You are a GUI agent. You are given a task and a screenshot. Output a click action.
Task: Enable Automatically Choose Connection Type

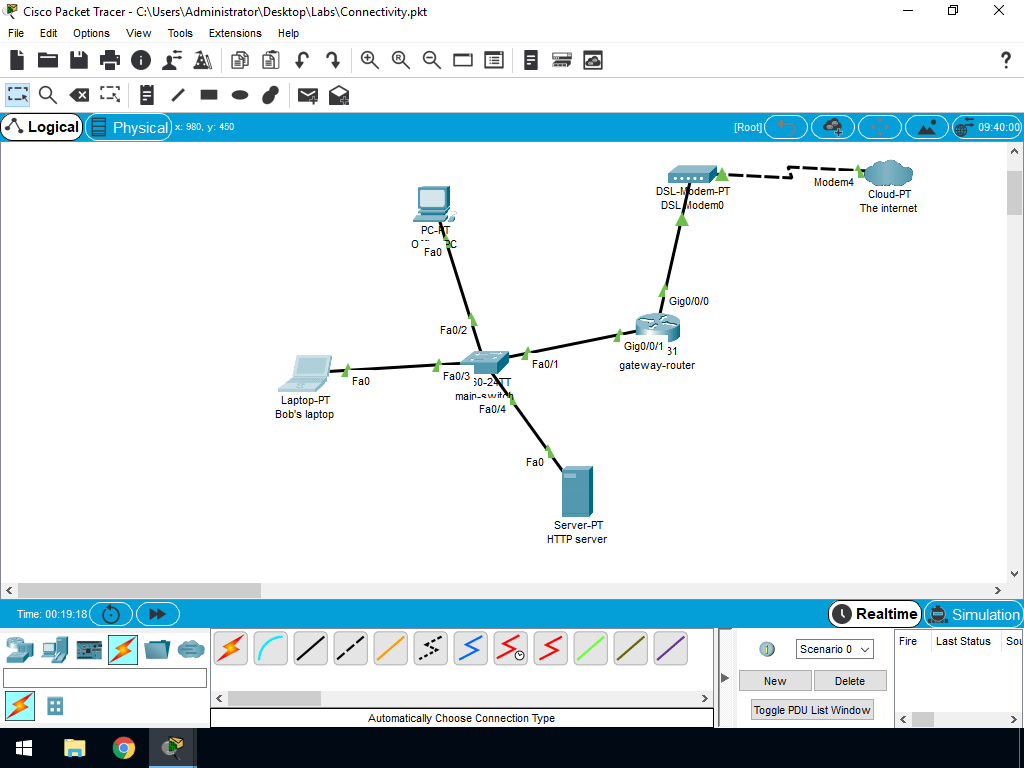[229, 648]
